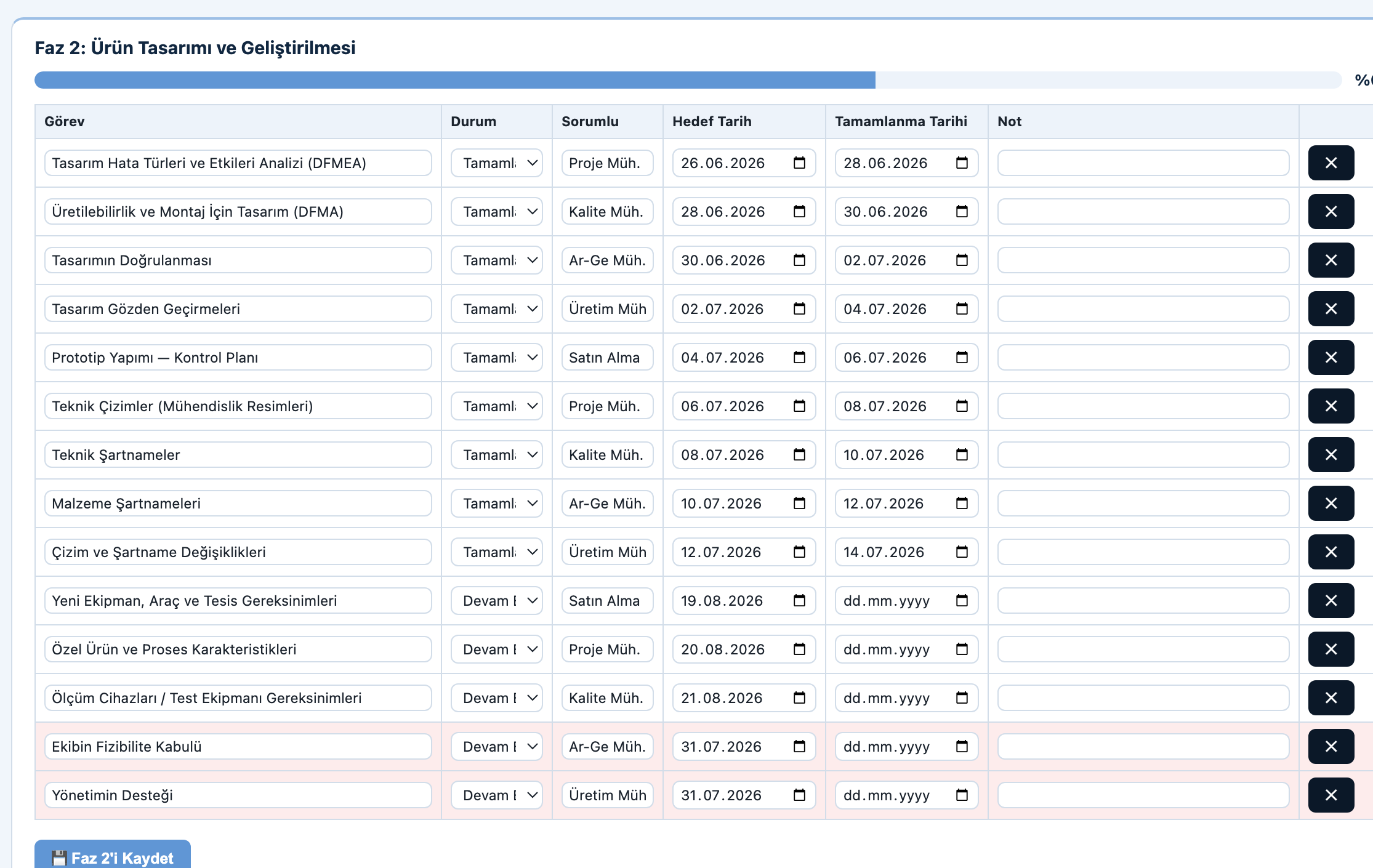This screenshot has height=868, width=1373.
Task: Open status dropdown for Ölçüm Cihazları row
Action: pos(497,698)
